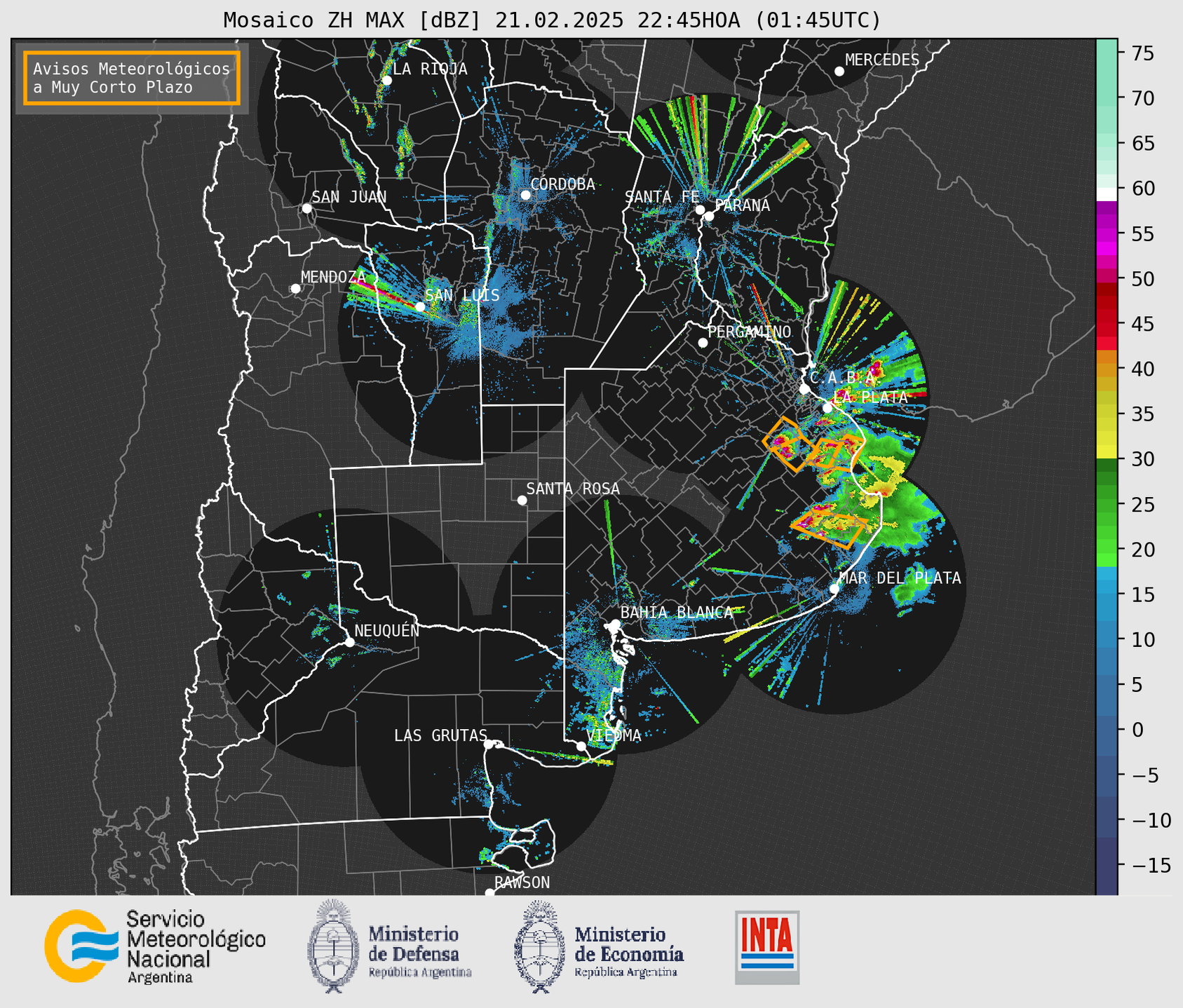Click the SANTA ROSA city label
This screenshot has width=1183, height=1008.
pos(573,489)
